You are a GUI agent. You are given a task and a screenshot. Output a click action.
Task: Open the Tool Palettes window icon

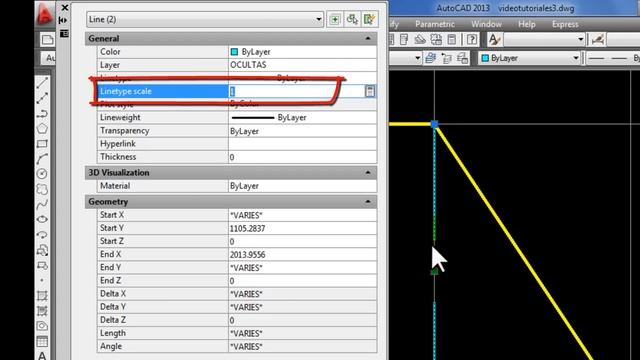[x=404, y=40]
